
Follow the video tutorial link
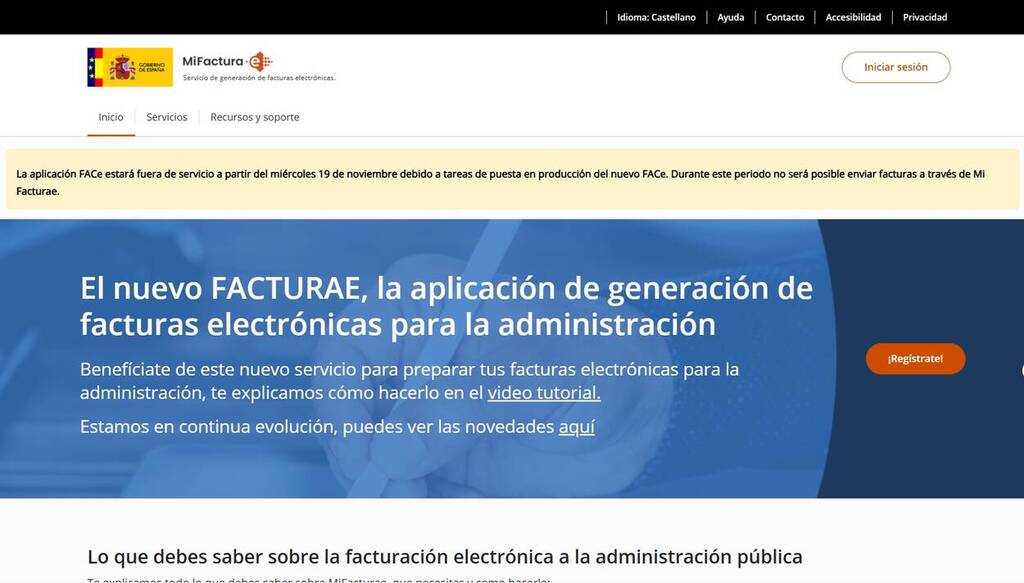tap(544, 393)
